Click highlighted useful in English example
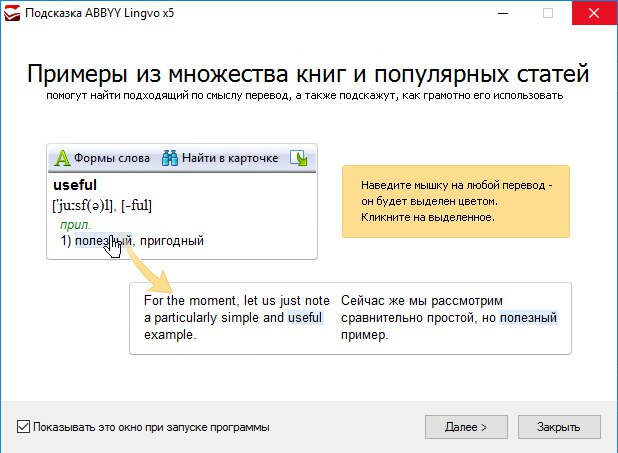The image size is (618, 453). (305, 317)
